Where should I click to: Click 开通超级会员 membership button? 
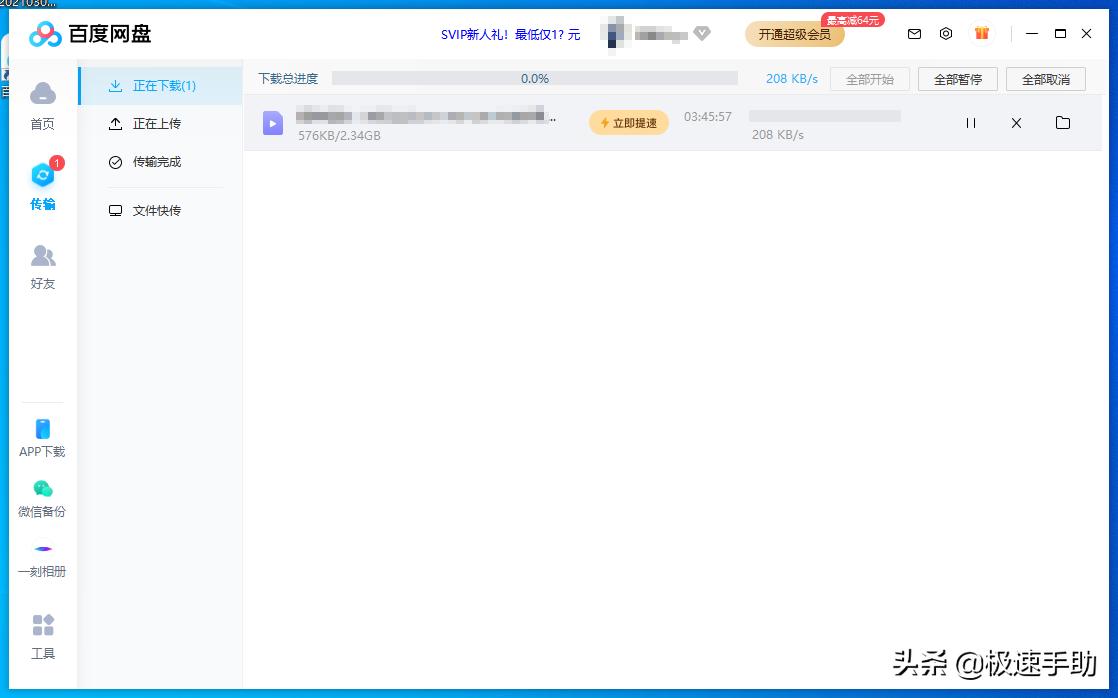pyautogui.click(x=794, y=33)
